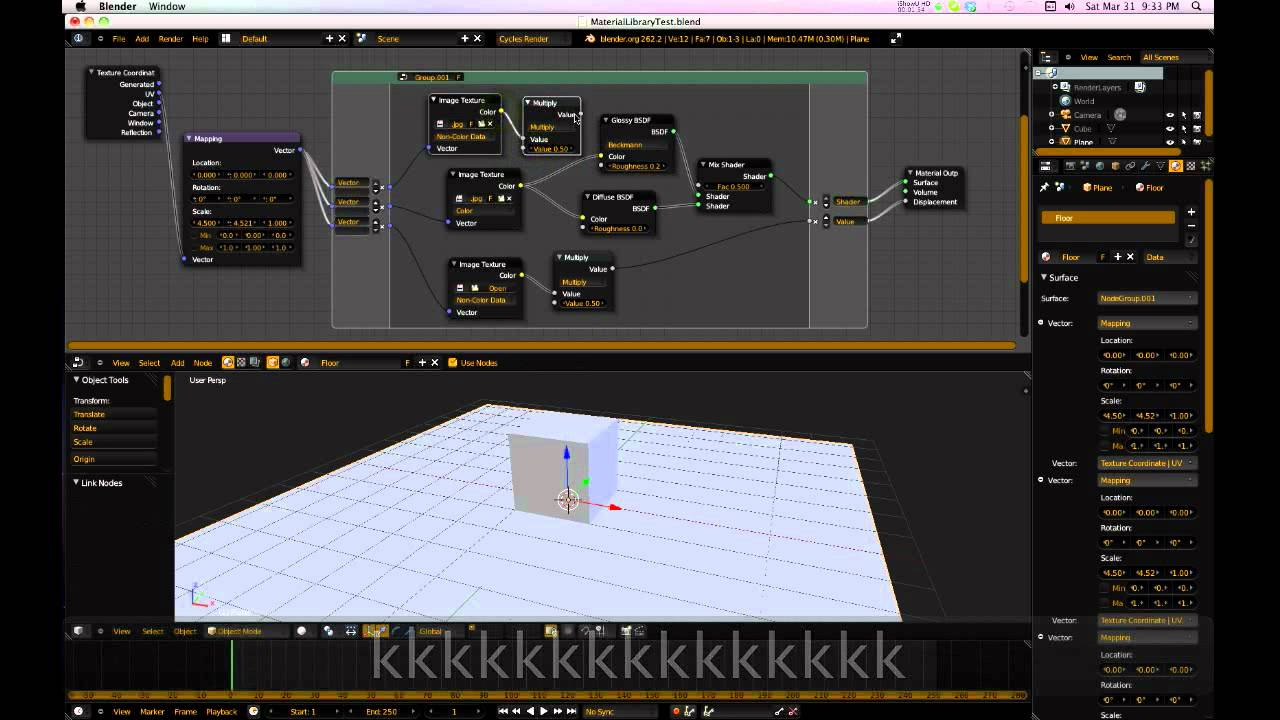
Task: Open the particles properties tab
Action: 1206,166
